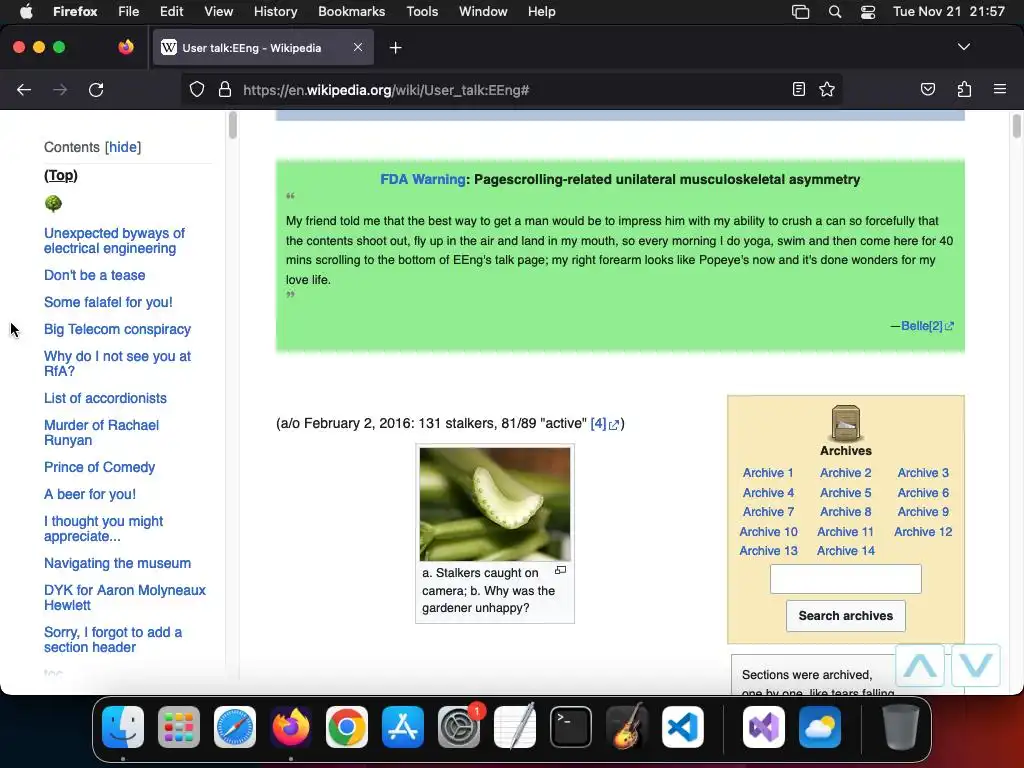The width and height of the screenshot is (1024, 768).
Task: Open the View menu
Action: click(x=218, y=12)
